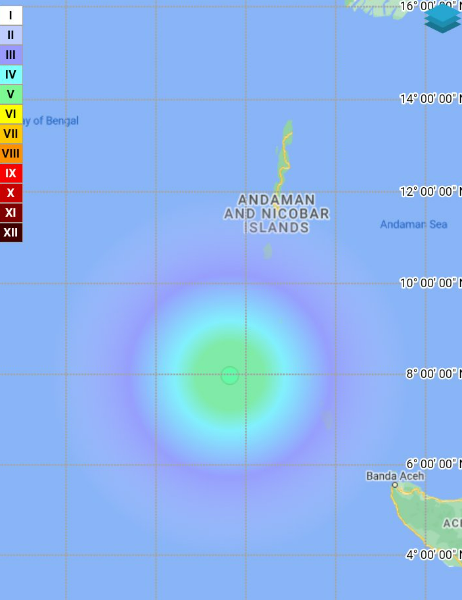Screen dimensions: 462x600
Task: Select intensity VII legend swatch
Action: tap(11, 134)
